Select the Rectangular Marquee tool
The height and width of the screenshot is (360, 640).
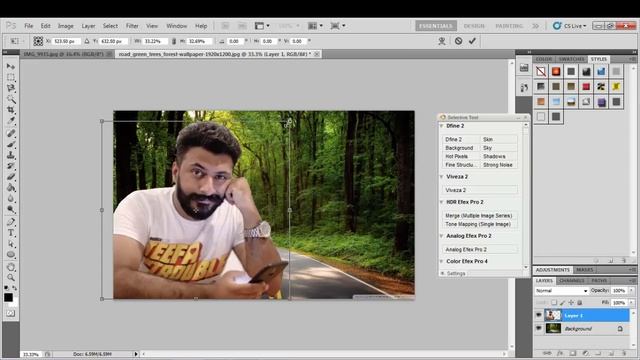click(11, 77)
